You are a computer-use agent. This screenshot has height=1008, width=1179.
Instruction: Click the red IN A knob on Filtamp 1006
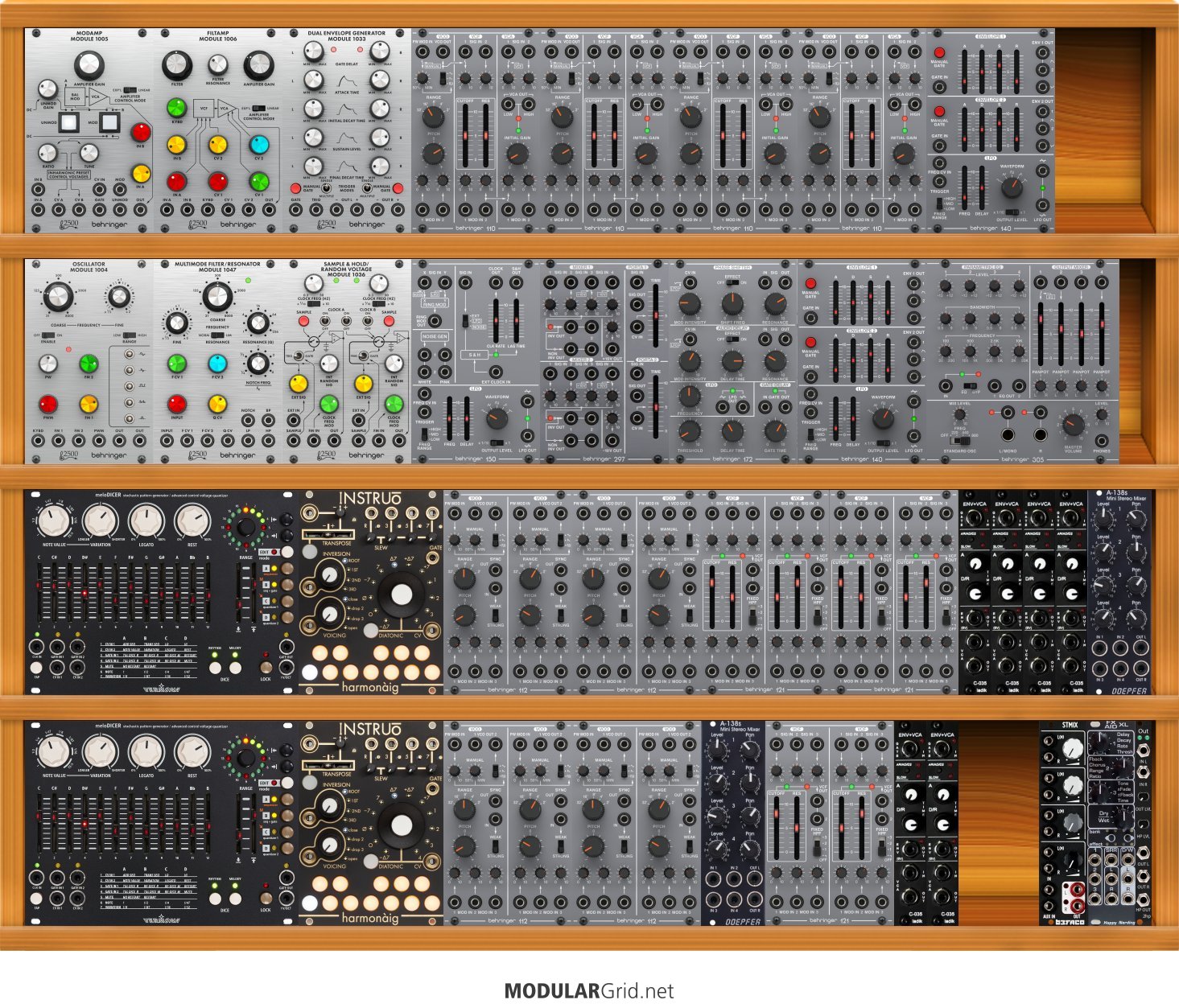(177, 181)
